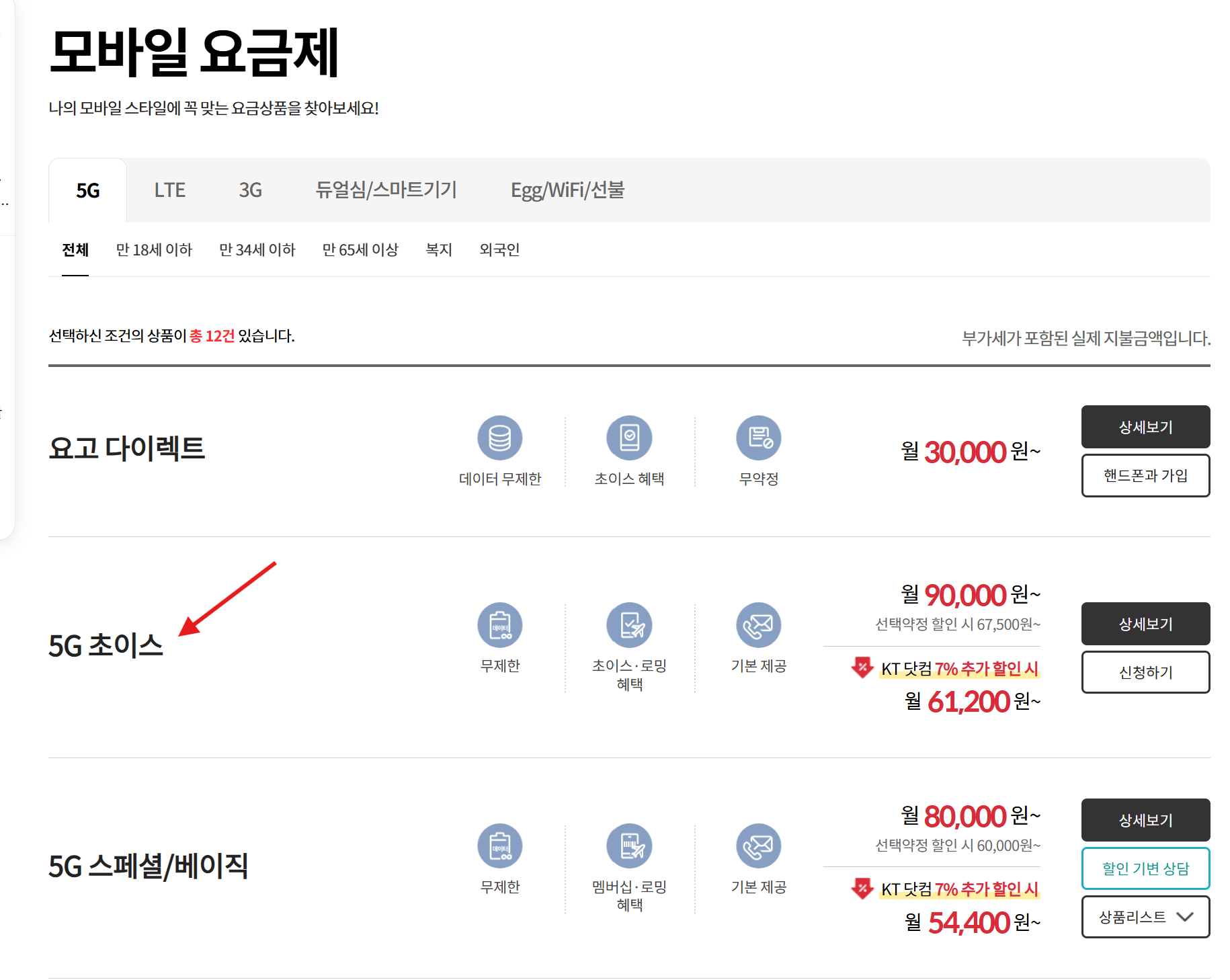Filter plans by 외국인

coord(499,250)
